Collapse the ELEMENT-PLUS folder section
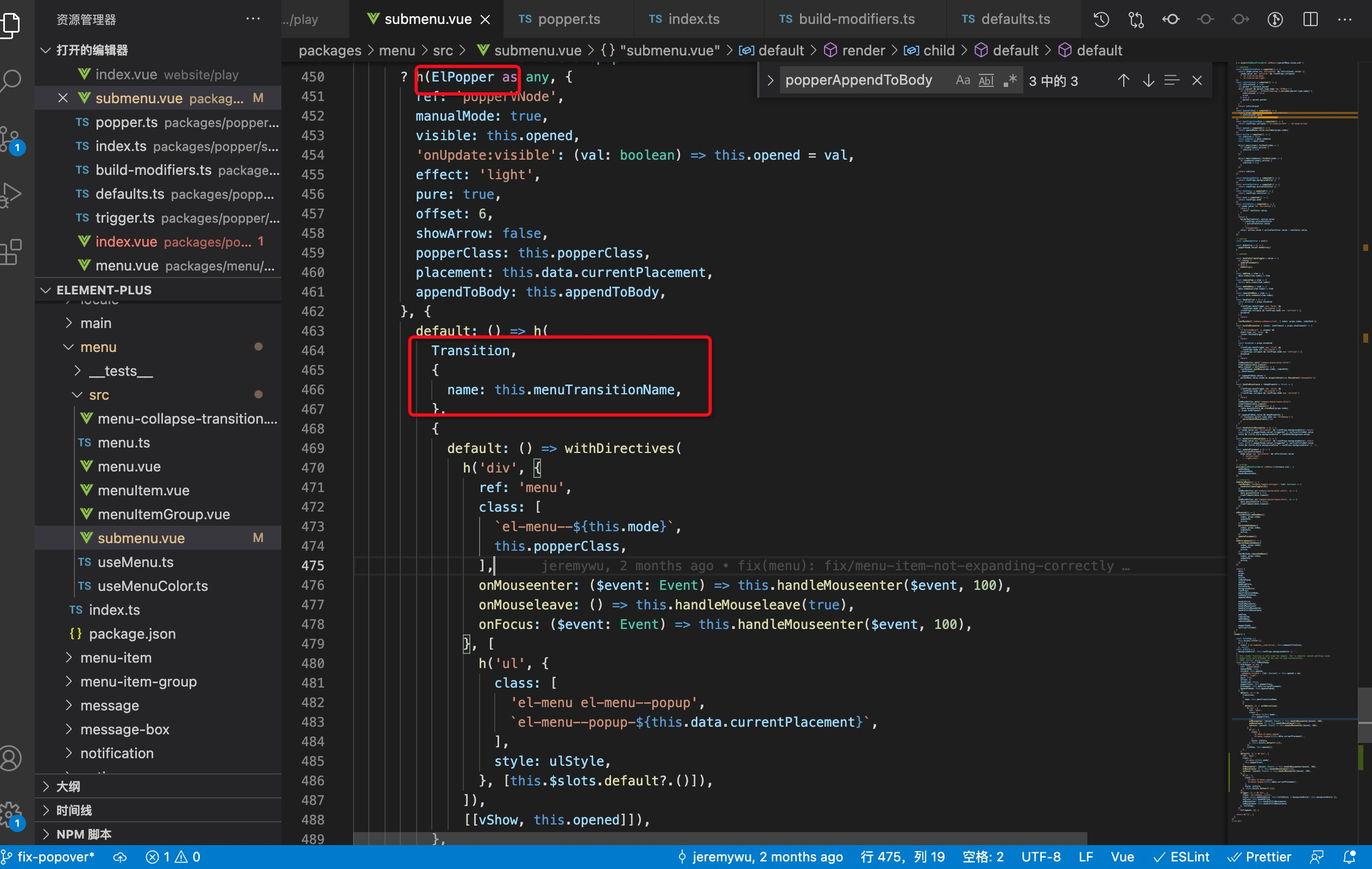1372x869 pixels. point(159,290)
